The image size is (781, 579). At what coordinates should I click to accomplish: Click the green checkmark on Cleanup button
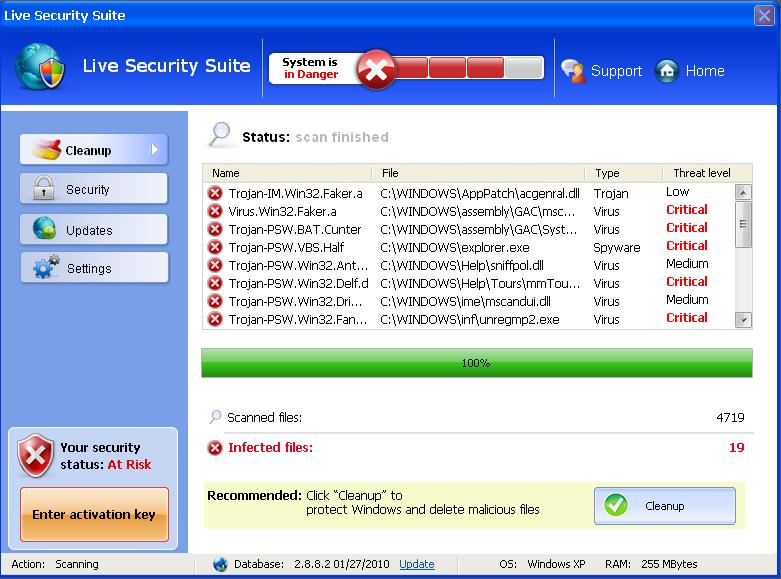pos(616,505)
